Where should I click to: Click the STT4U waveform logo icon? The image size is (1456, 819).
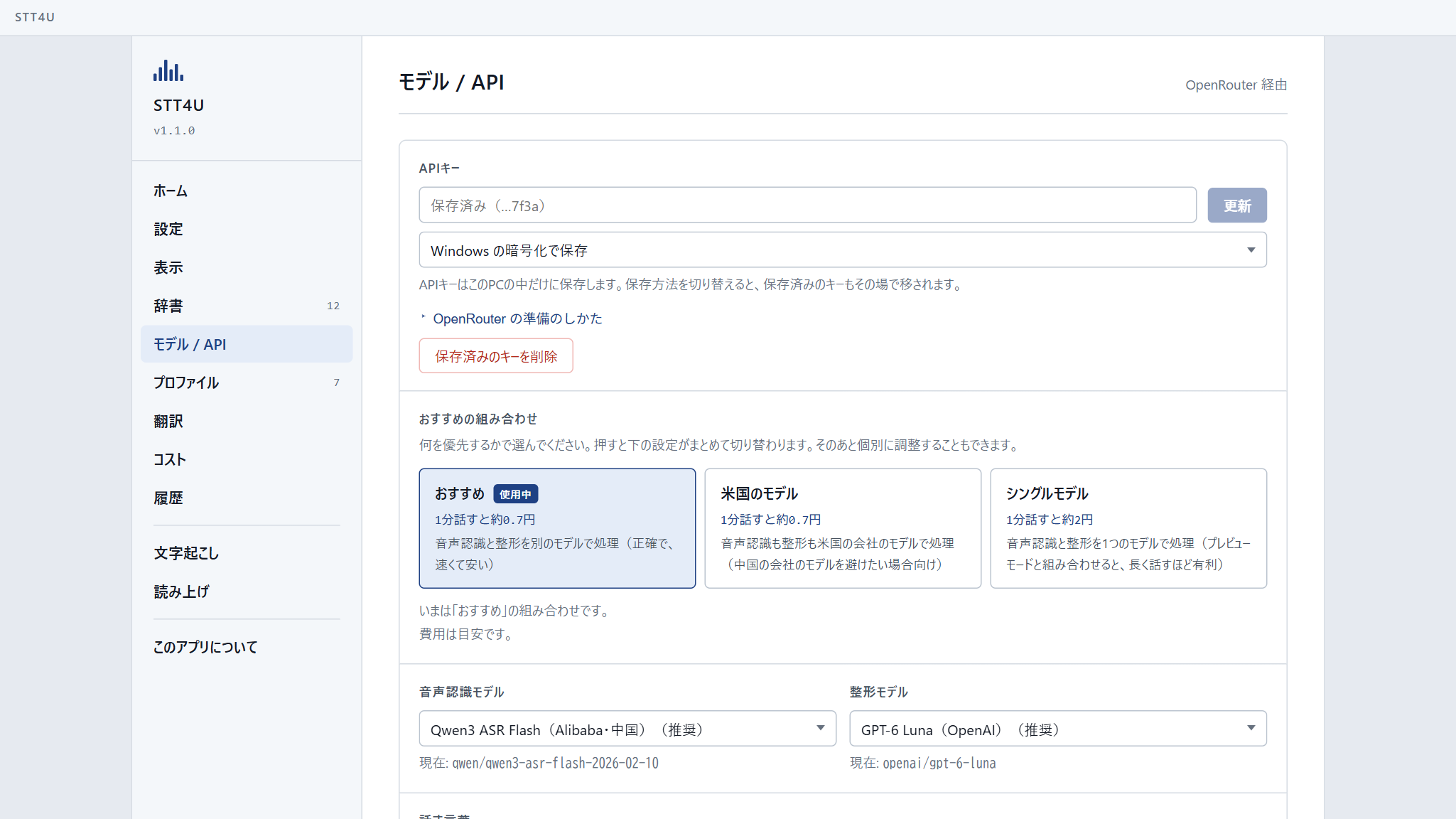point(168,70)
